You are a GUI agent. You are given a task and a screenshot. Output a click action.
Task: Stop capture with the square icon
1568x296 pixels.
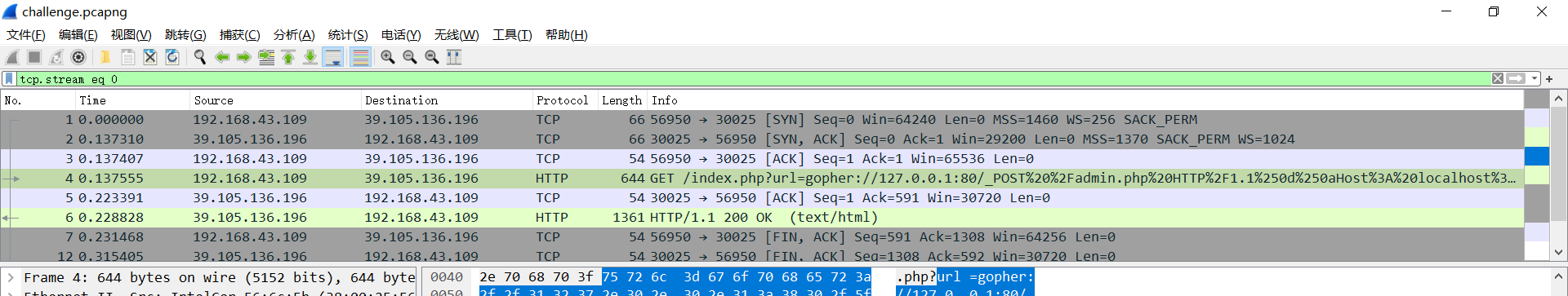(x=34, y=57)
